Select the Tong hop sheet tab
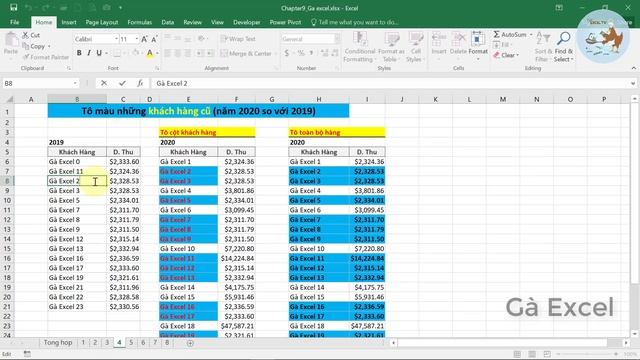Viewport: 640px width, 360px height. 58,343
